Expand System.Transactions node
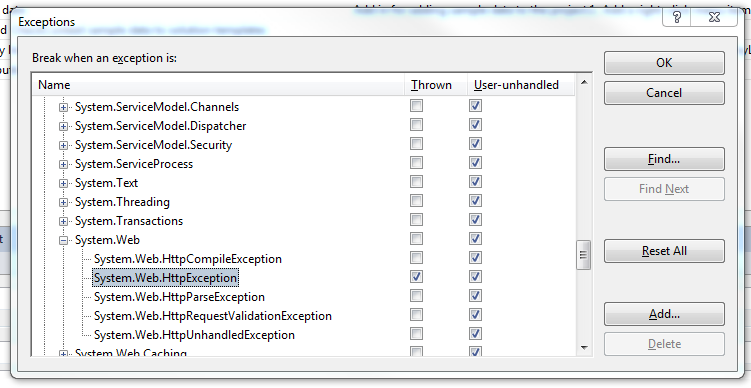The width and height of the screenshot is (751, 388). (63, 222)
